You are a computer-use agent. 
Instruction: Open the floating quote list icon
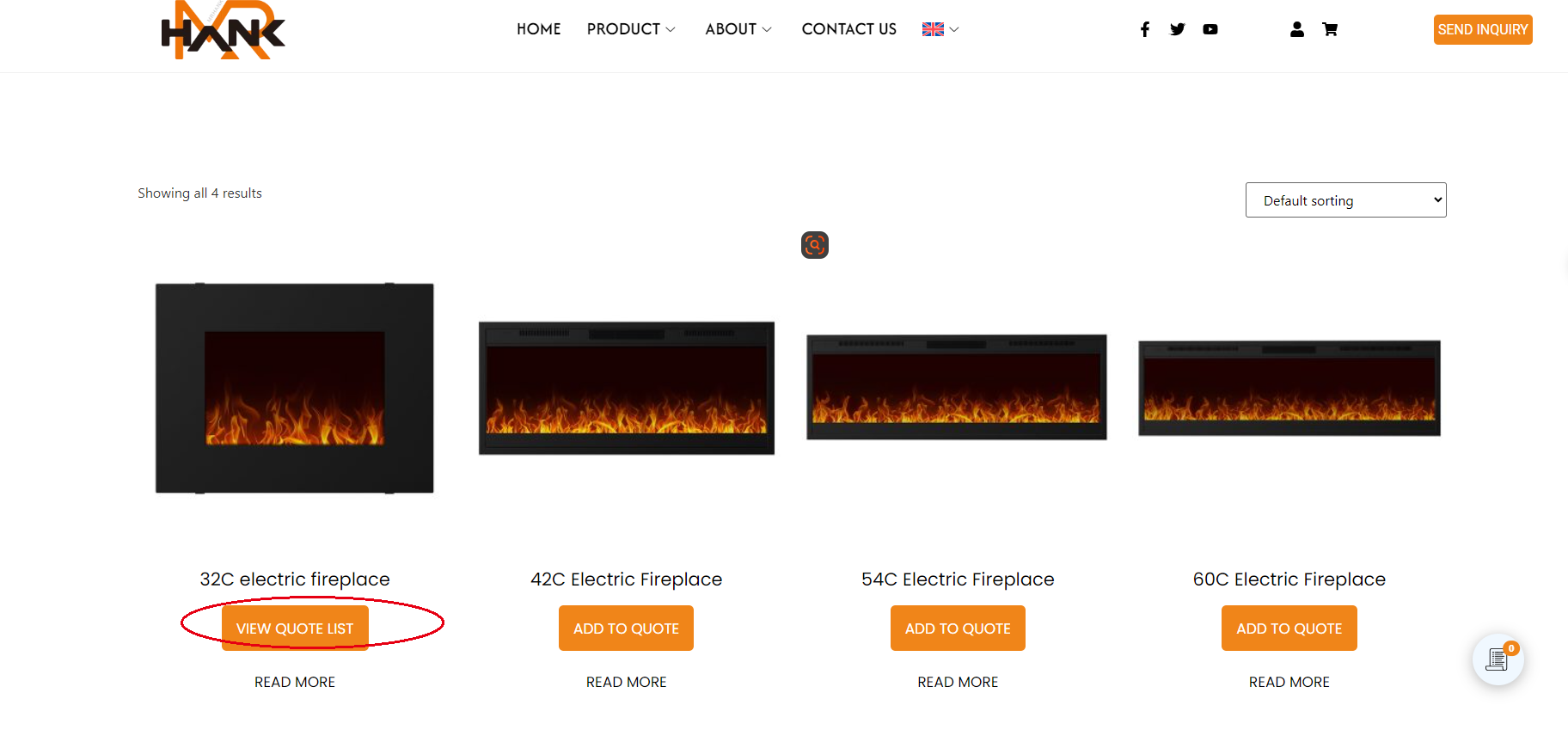(1498, 659)
